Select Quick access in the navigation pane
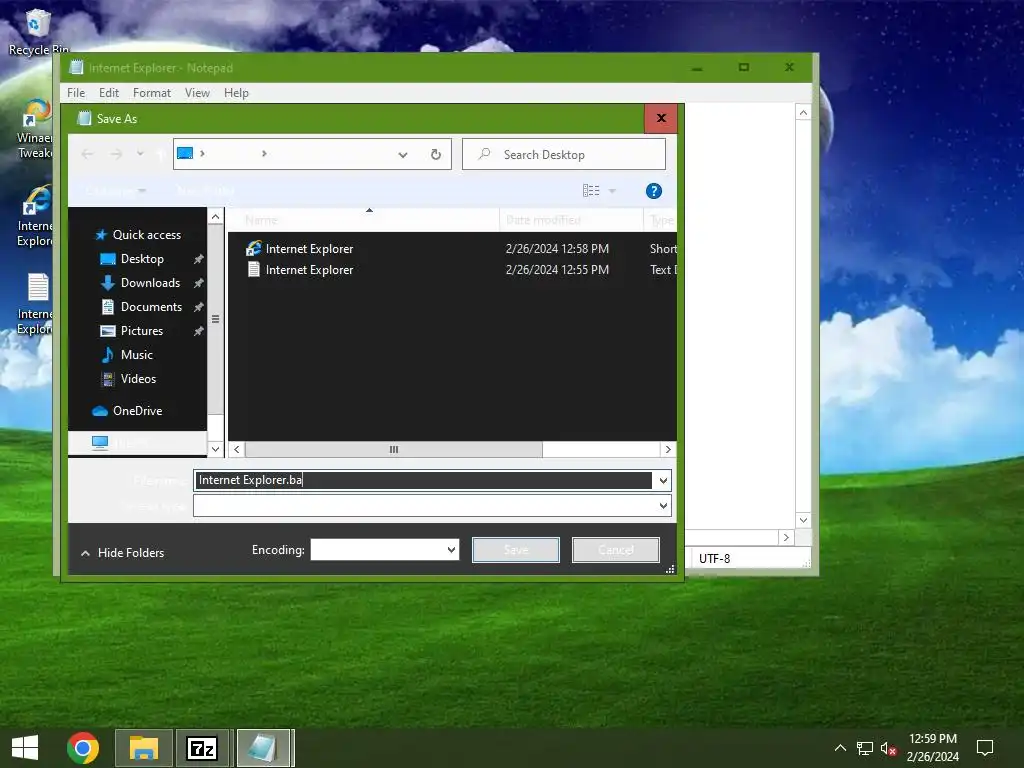This screenshot has width=1024, height=768. pyautogui.click(x=146, y=235)
